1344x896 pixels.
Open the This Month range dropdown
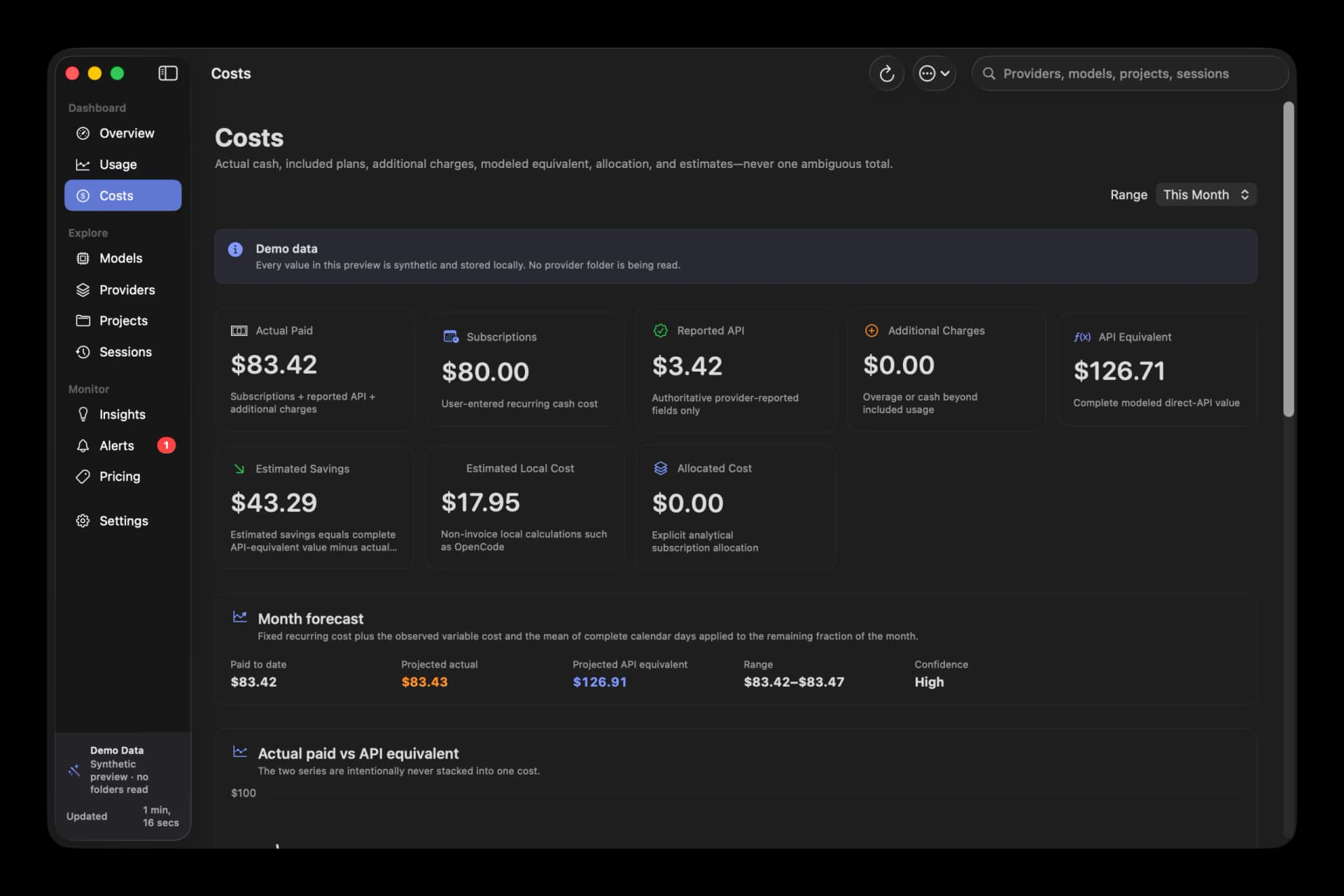pos(1205,195)
